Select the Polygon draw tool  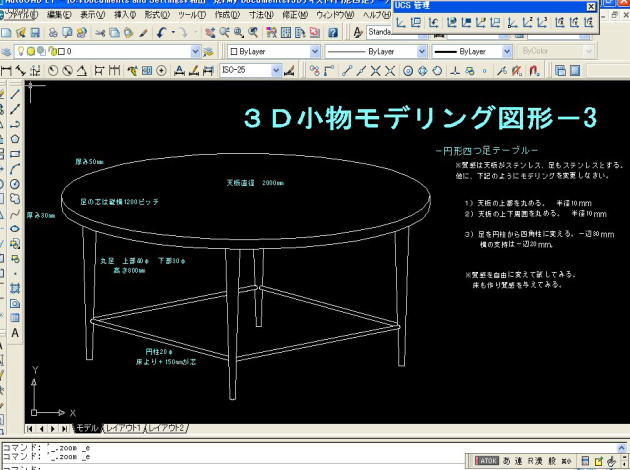[15, 139]
